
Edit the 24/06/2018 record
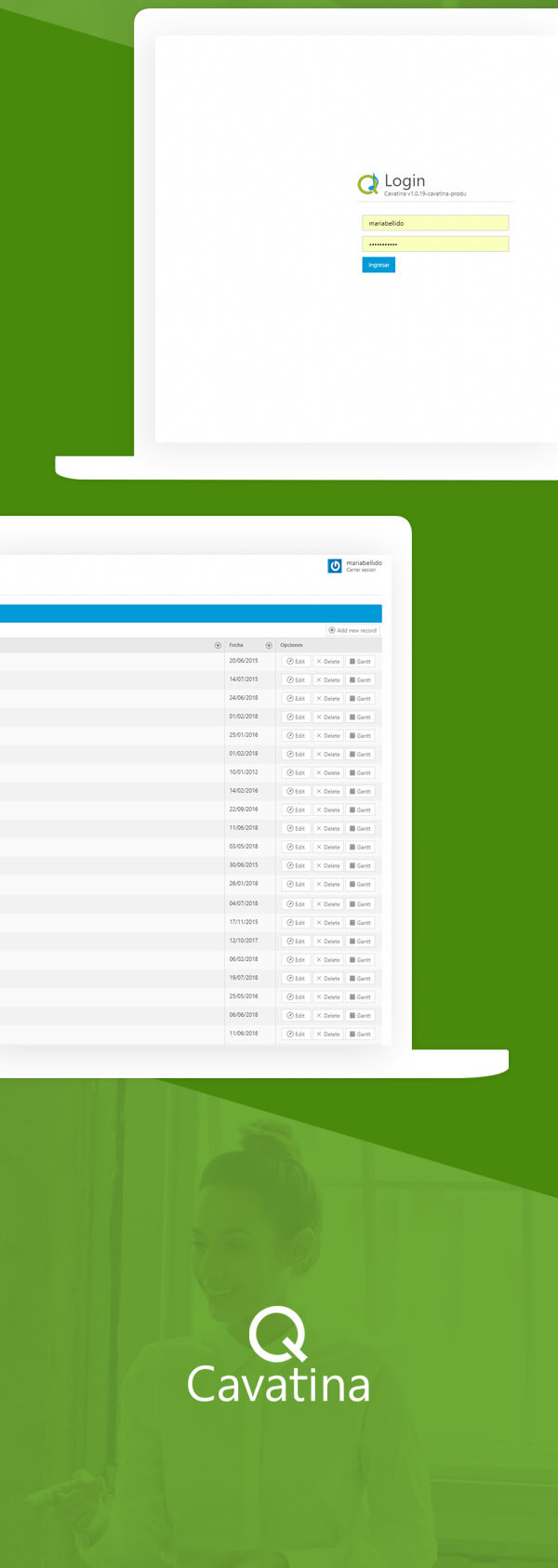pos(296,699)
